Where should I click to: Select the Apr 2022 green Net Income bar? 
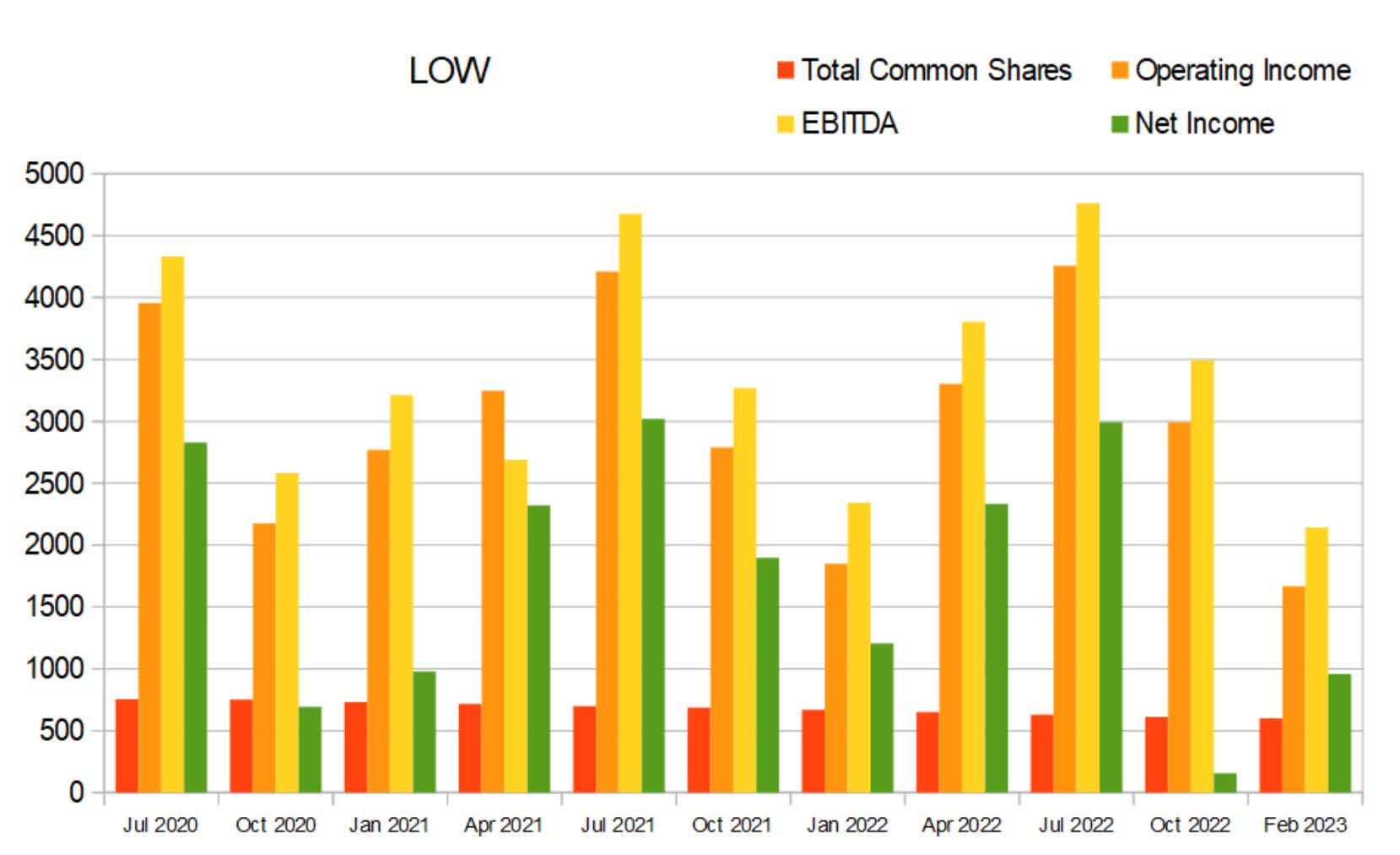click(996, 647)
